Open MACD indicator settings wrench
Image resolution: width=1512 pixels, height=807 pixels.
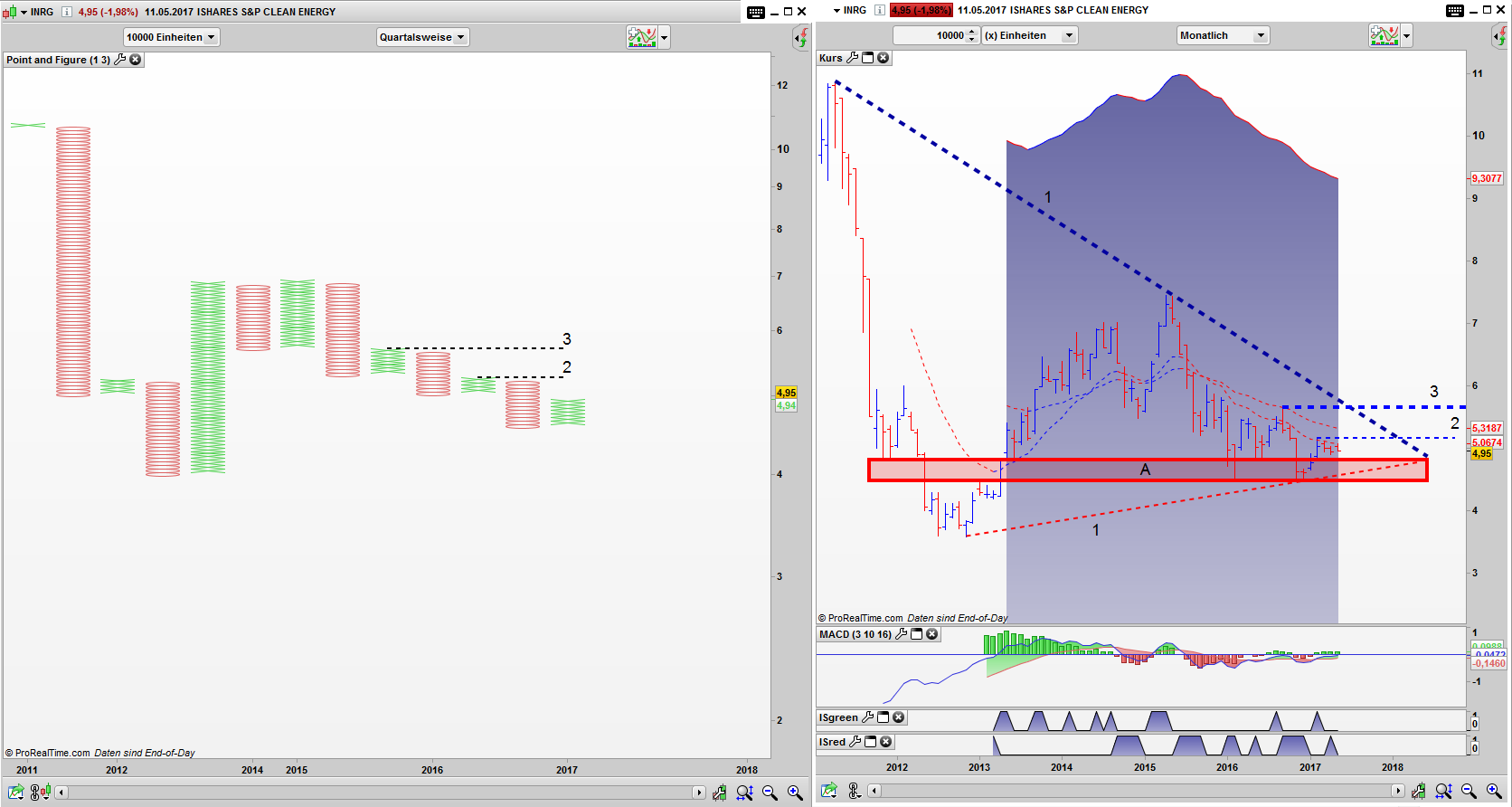point(901,634)
